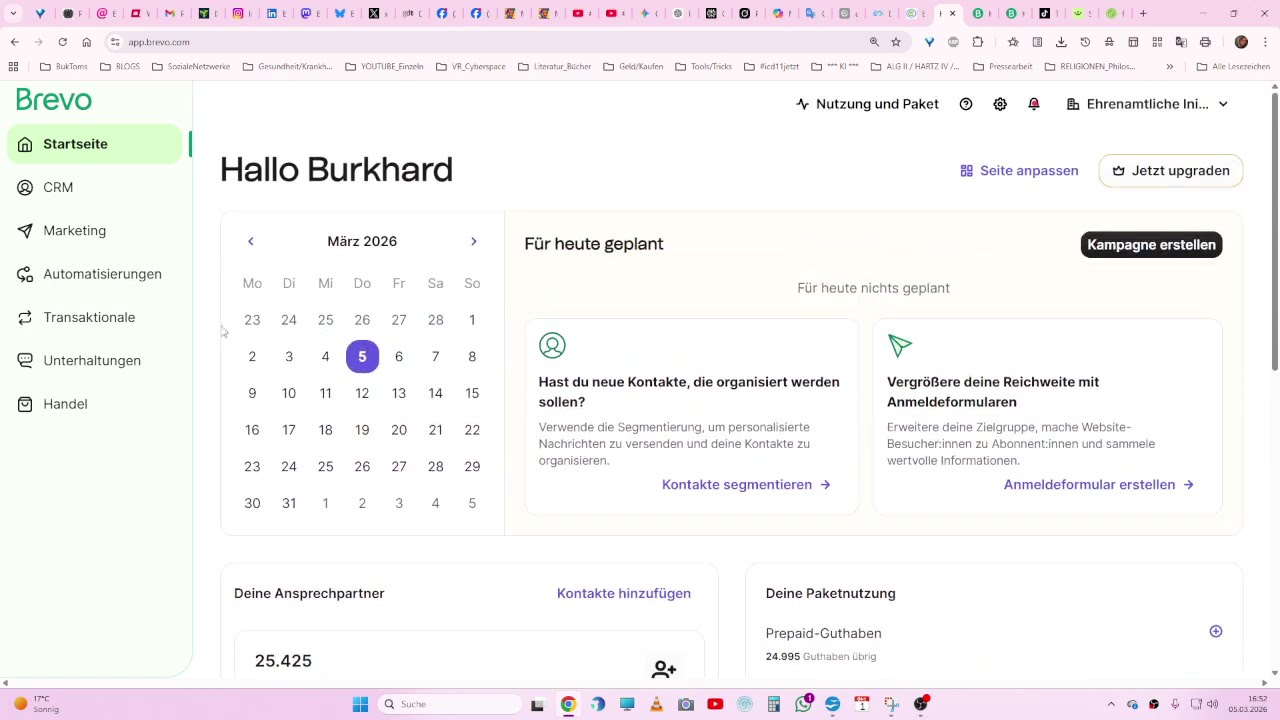Click printer icon in browser toolbar
This screenshot has height=720, width=1280.
coord(1205,42)
